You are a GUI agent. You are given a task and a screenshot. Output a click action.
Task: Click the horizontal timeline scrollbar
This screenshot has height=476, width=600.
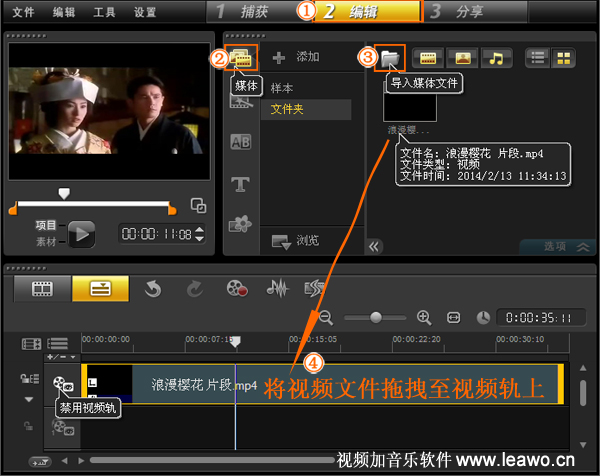click(x=212, y=460)
